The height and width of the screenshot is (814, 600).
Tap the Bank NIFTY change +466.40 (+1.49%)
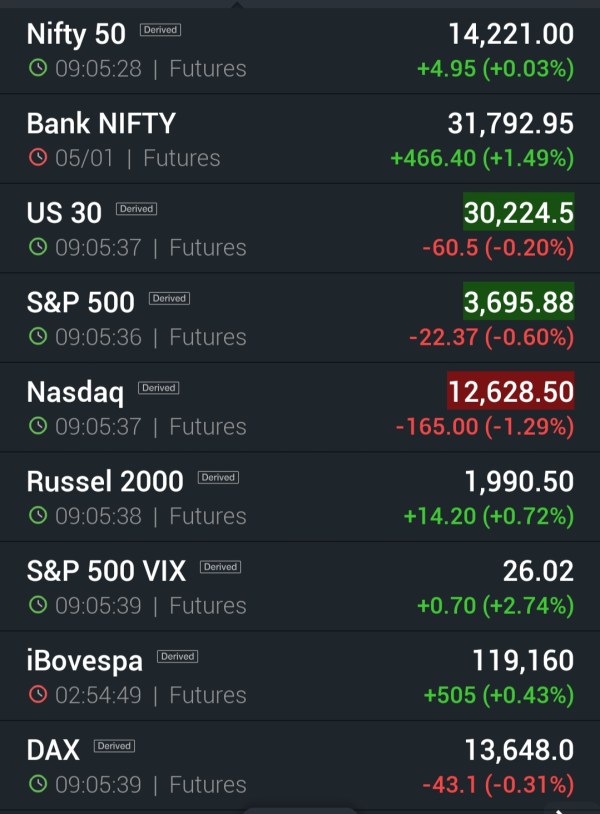pos(481,158)
